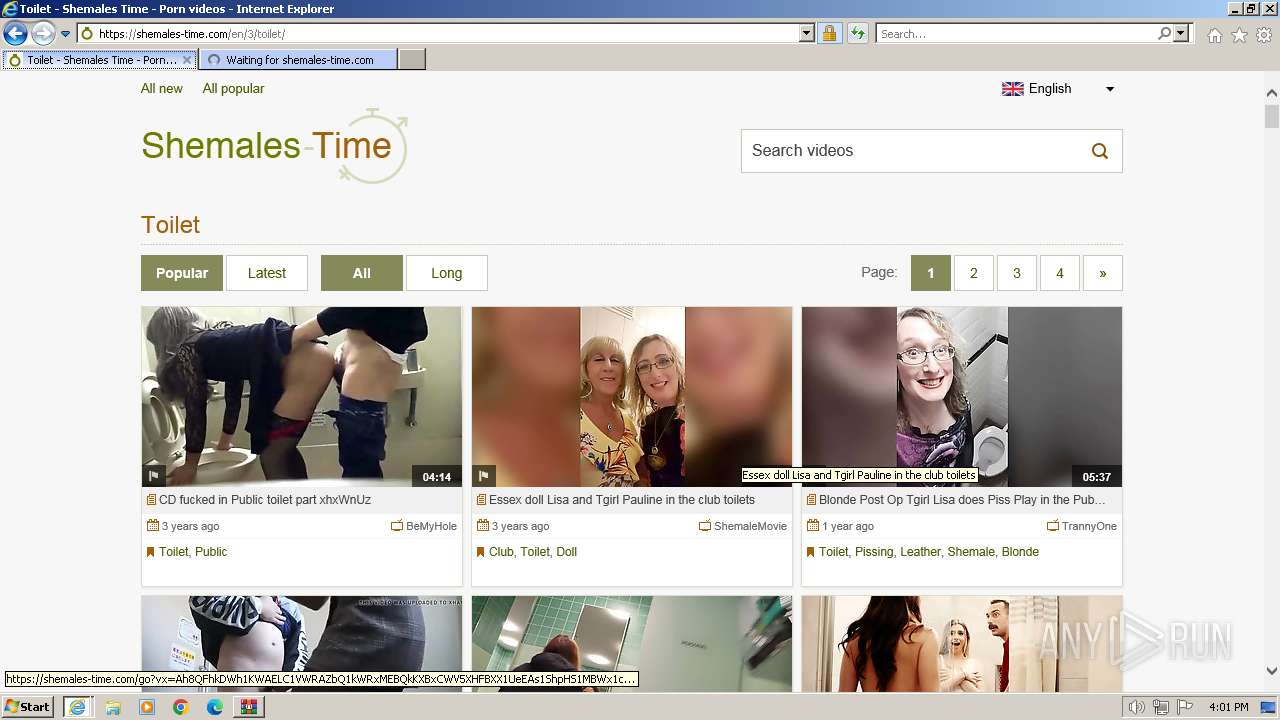Click the UK flag language icon

click(1013, 89)
